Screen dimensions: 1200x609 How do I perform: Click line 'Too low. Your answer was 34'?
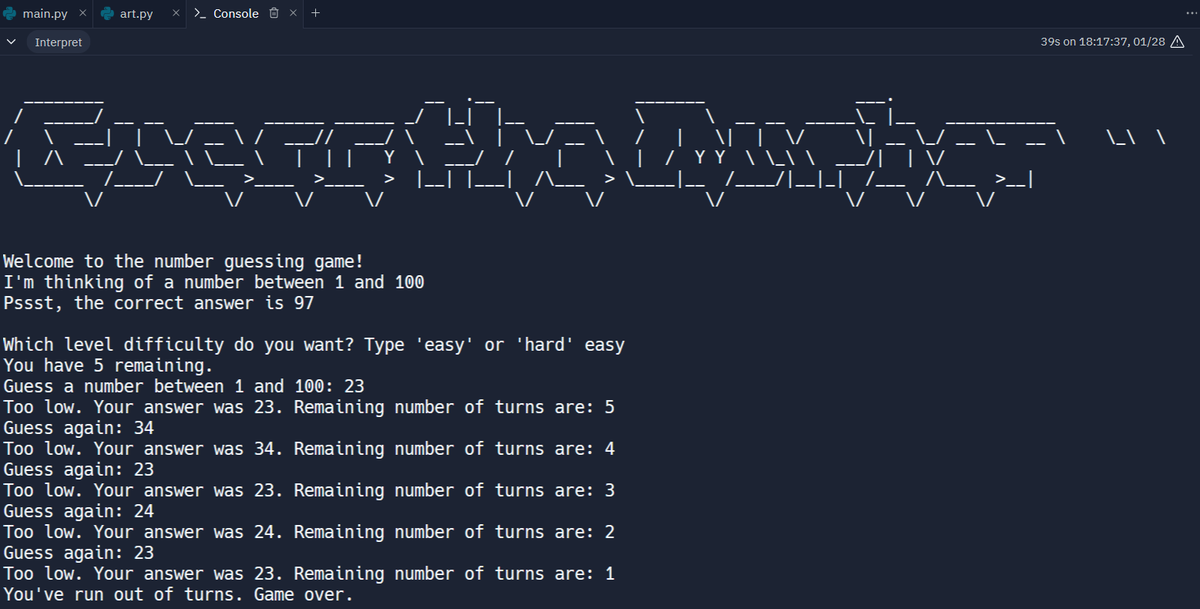click(x=309, y=449)
